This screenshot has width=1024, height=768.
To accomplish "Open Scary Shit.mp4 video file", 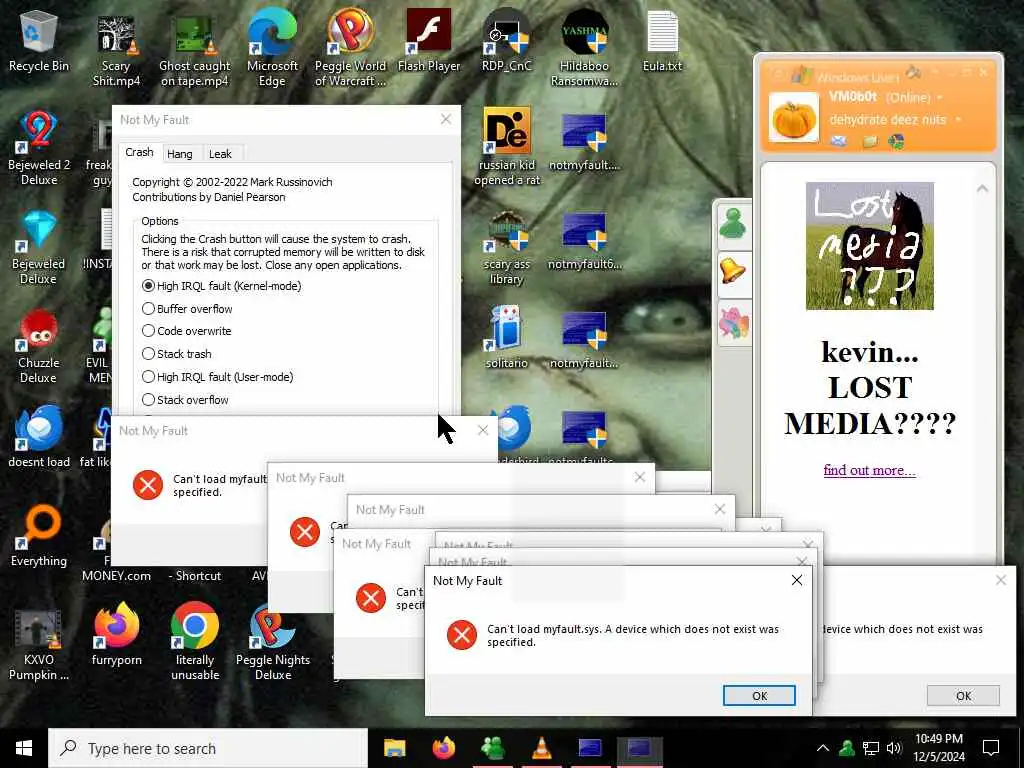I will (x=116, y=49).
